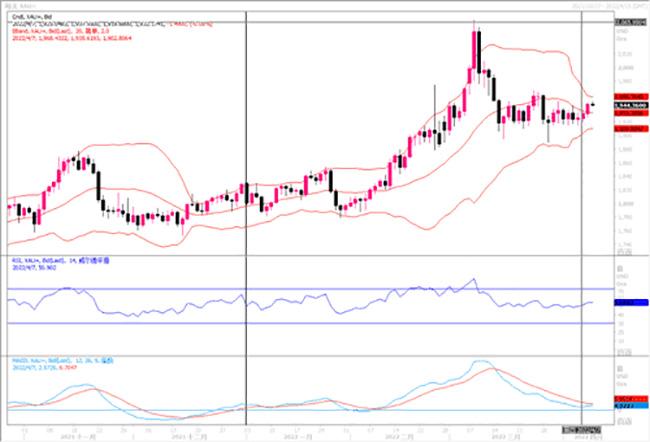Click the top crosshair price label on axis
The image size is (650, 442).
(x=627, y=21)
